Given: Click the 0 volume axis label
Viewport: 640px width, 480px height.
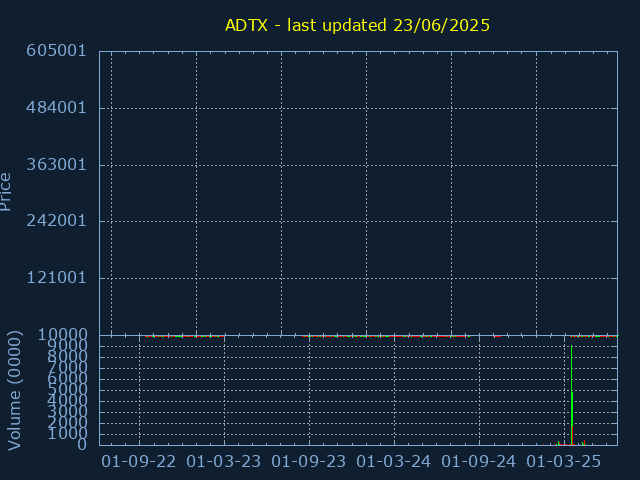Looking at the screenshot, I should coord(82,444).
